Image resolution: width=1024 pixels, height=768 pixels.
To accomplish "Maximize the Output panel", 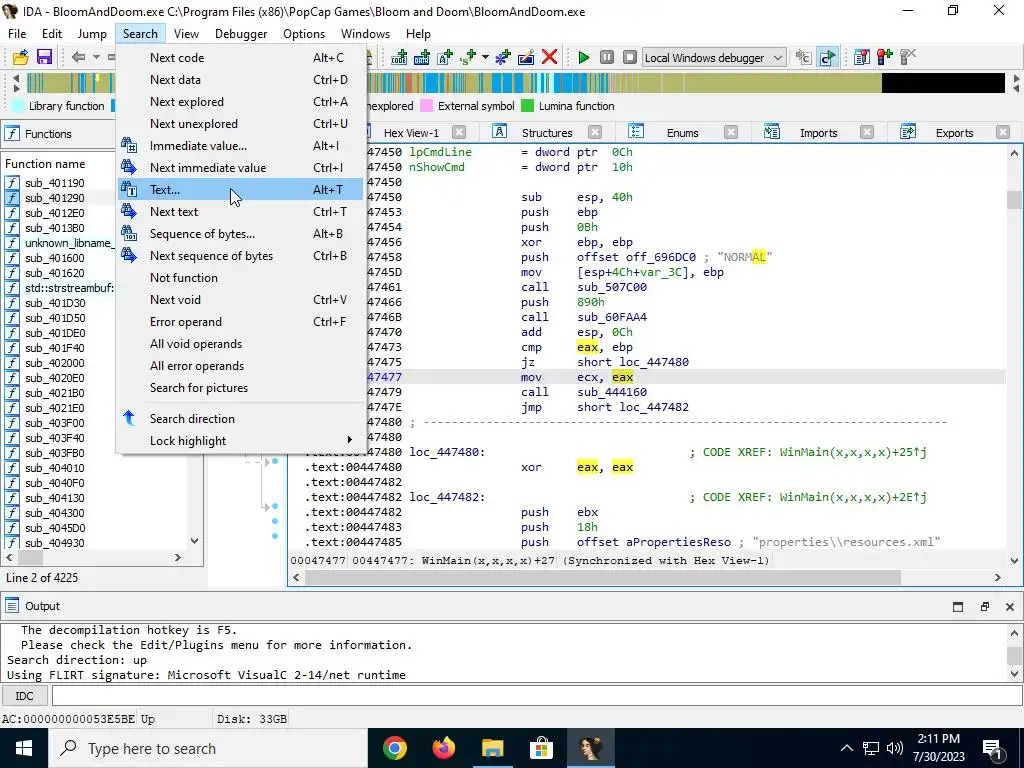I will (958, 607).
